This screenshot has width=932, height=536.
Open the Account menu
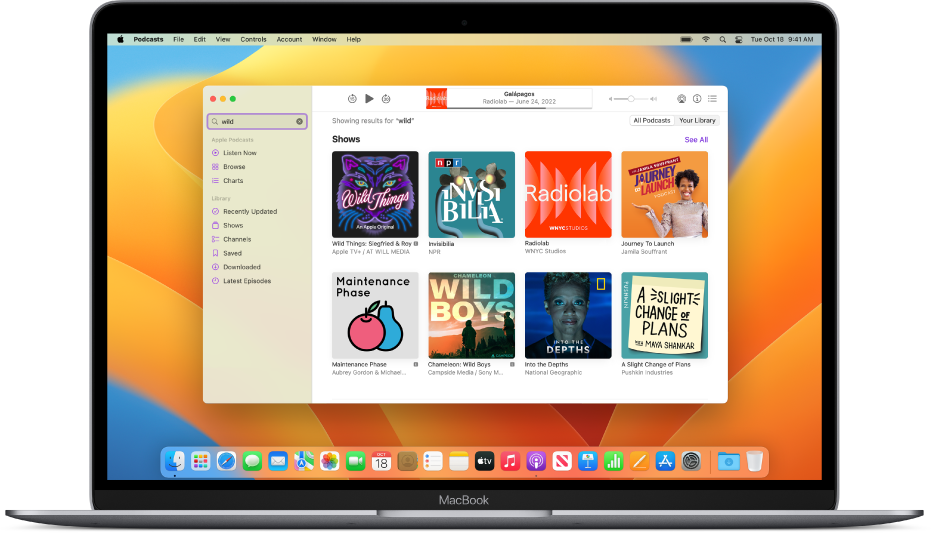[x=289, y=39]
